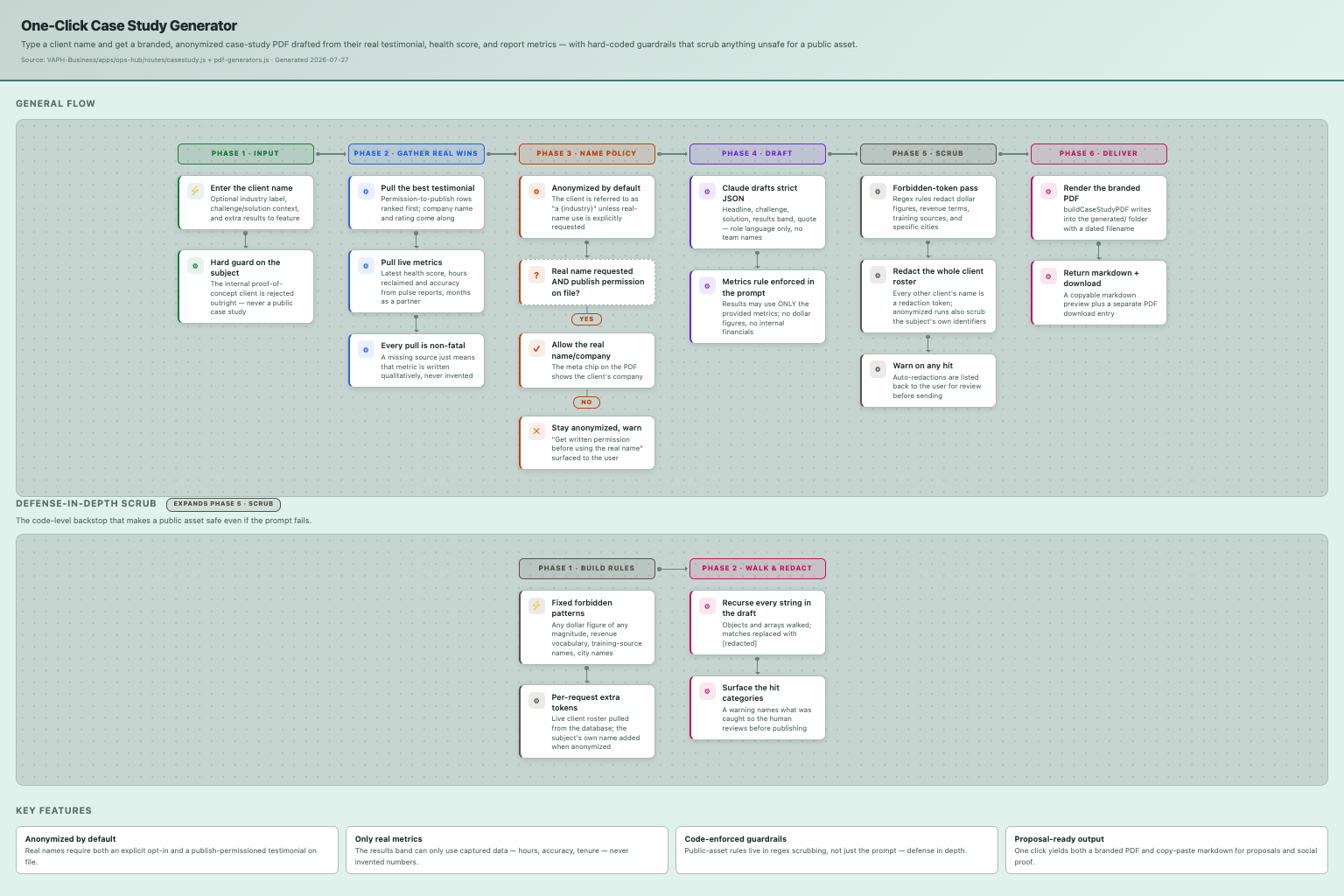Click the Per-request extra tokens card title
The width and height of the screenshot is (1344, 896).
tap(585, 703)
